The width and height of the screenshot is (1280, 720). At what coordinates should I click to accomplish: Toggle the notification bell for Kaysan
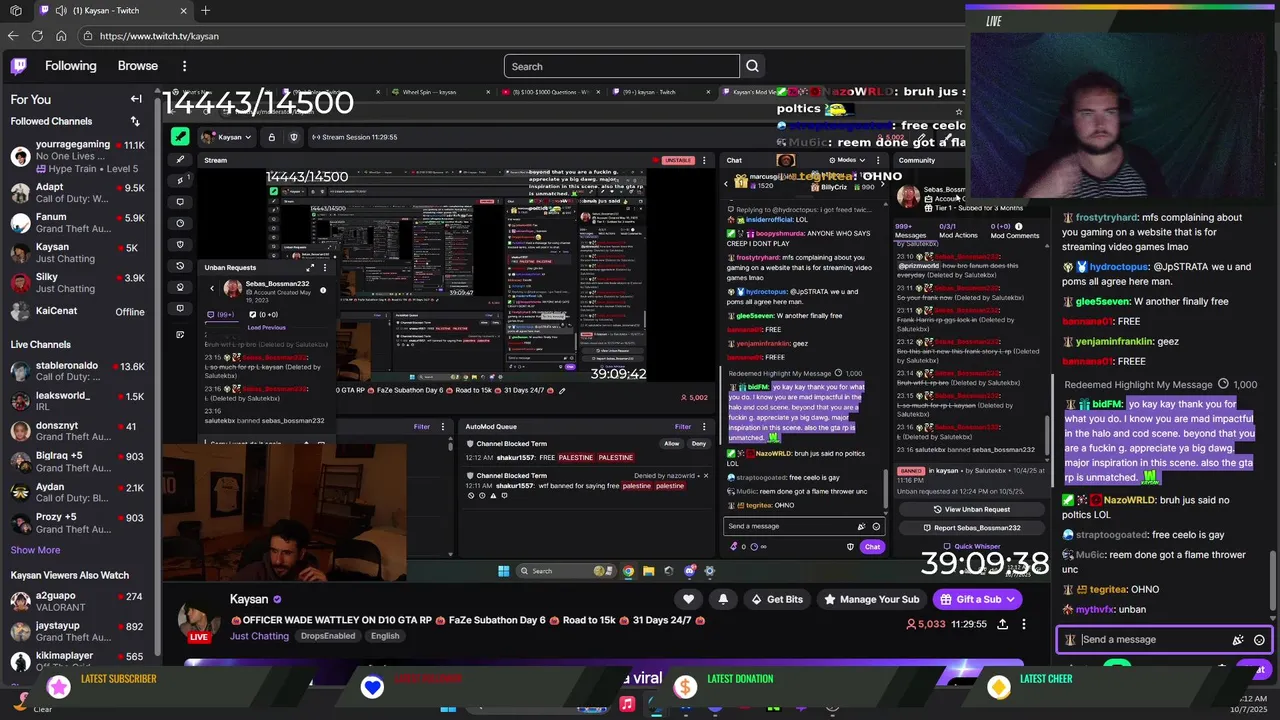point(723,599)
